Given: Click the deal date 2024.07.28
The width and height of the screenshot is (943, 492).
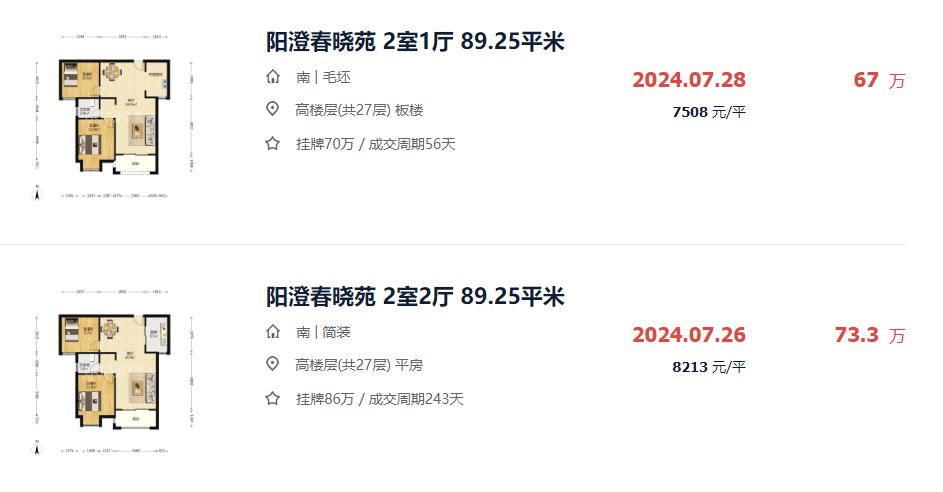Looking at the screenshot, I should tap(689, 80).
